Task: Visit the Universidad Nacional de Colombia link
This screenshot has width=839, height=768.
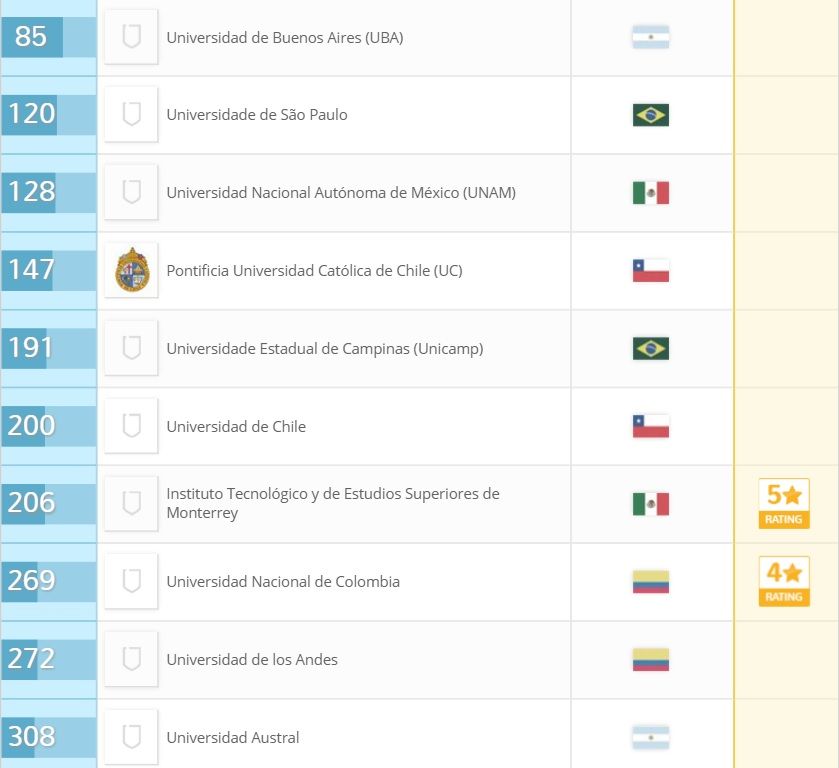Action: coord(283,582)
